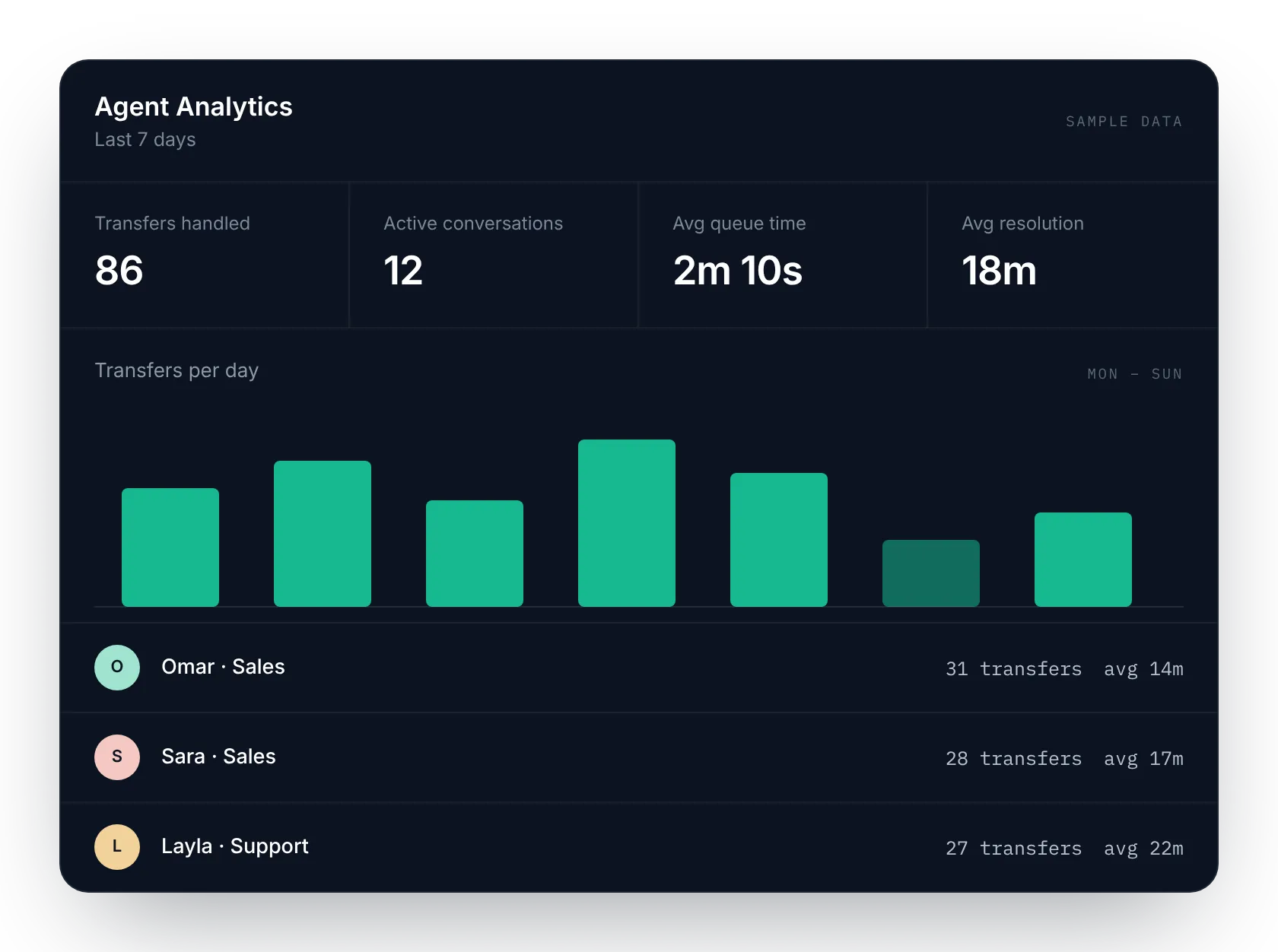Image resolution: width=1278 pixels, height=952 pixels.
Task: Click the 'Omar · Sales' name
Action: pos(223,667)
